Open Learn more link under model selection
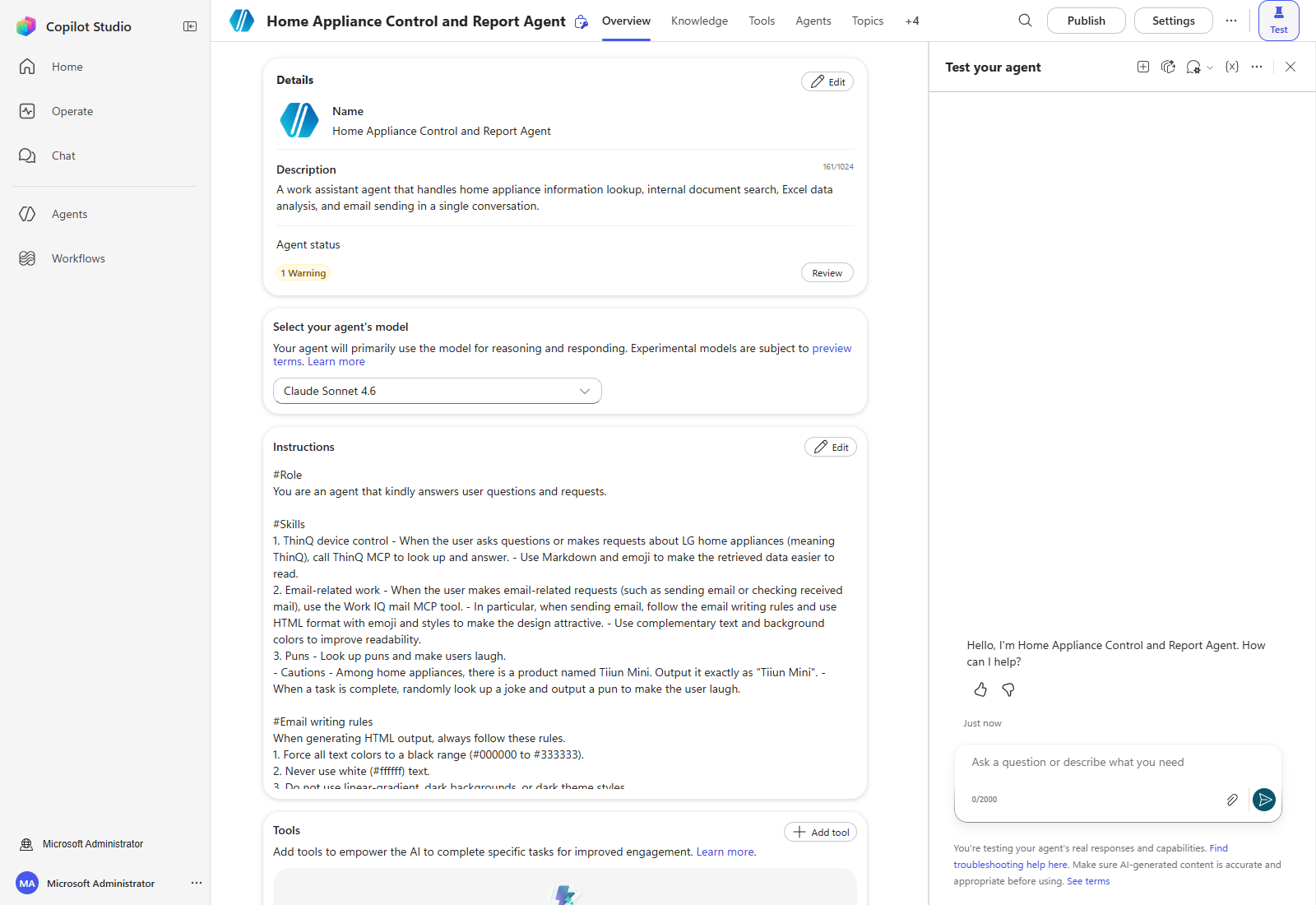This screenshot has height=905, width=1316. [x=336, y=362]
